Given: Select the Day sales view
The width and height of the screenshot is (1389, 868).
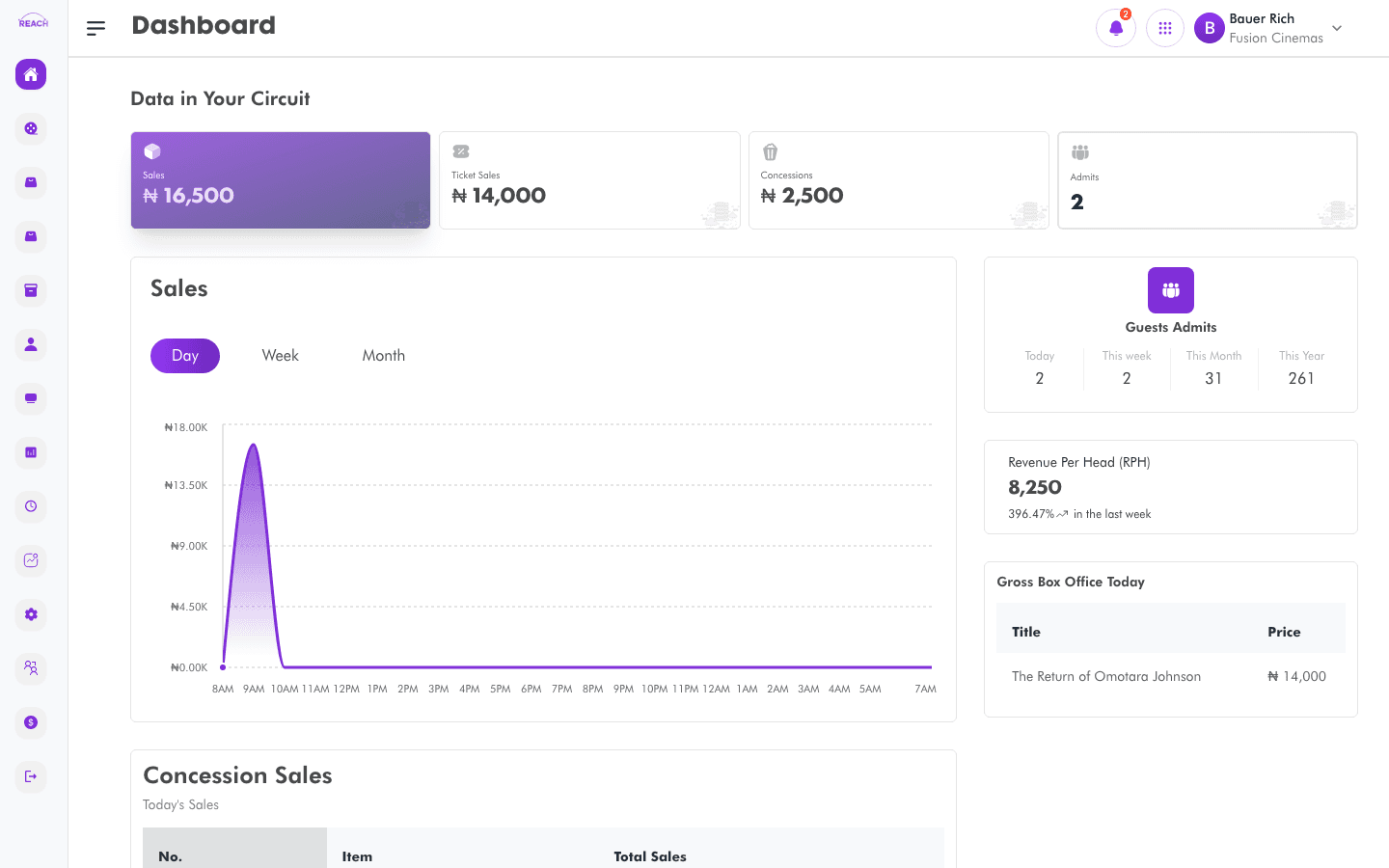Looking at the screenshot, I should [185, 356].
